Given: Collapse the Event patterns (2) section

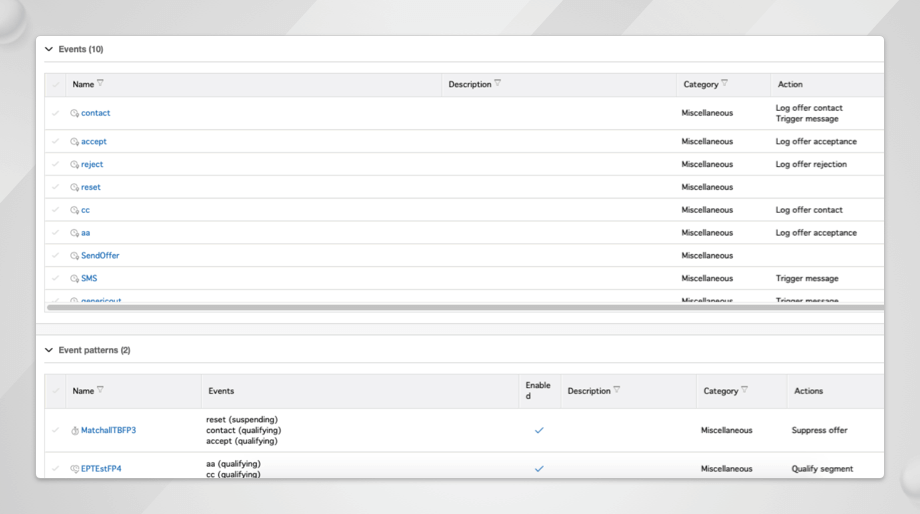Looking at the screenshot, I should coord(49,350).
